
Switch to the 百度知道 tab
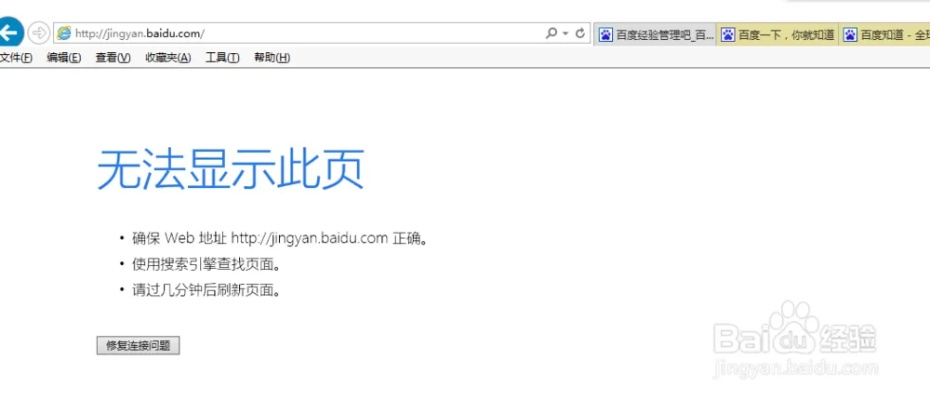884,35
